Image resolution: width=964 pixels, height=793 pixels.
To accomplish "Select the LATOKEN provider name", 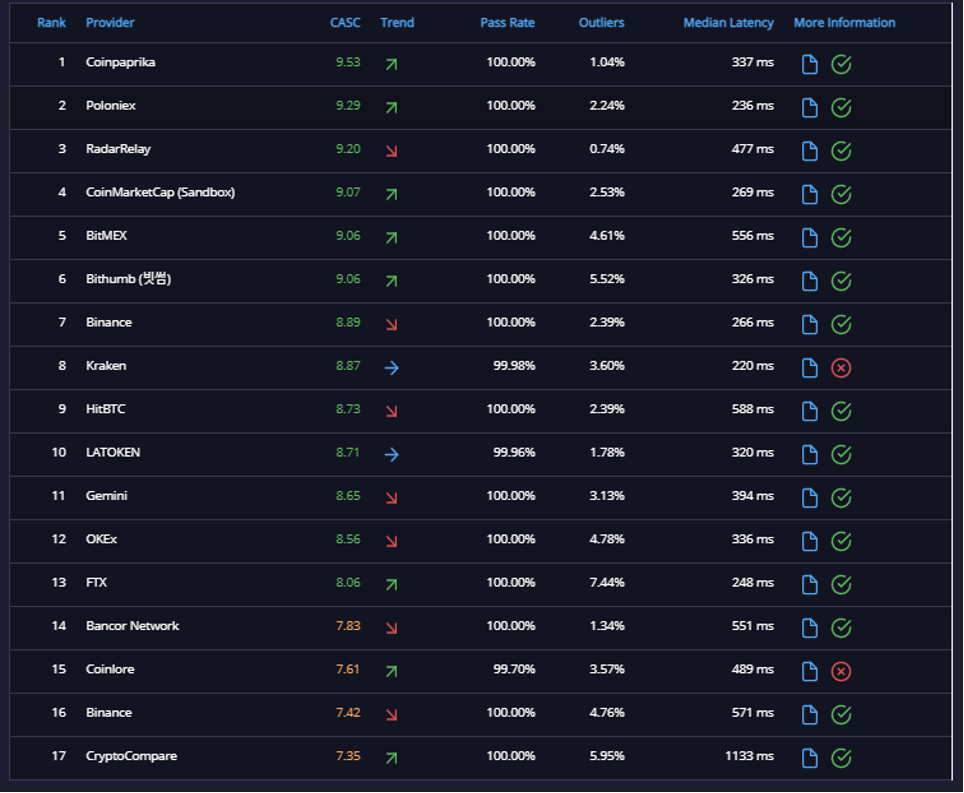I will (113, 452).
